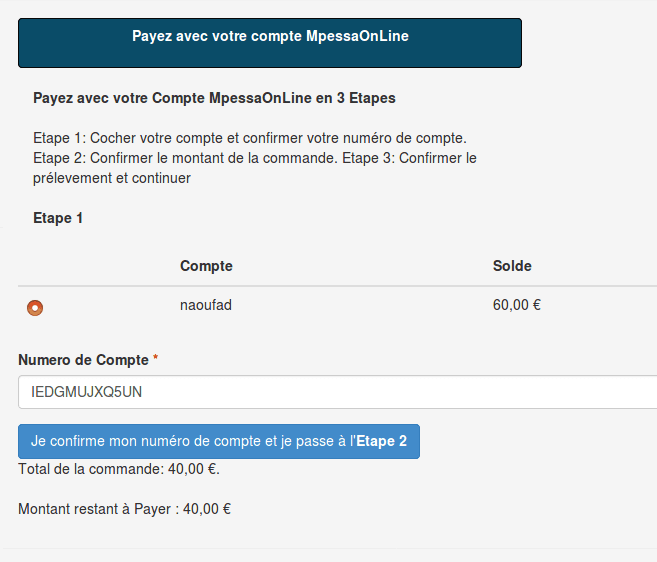The image size is (657, 562).
Task: Click the Etape 1 heading
Action: pyautogui.click(x=58, y=218)
